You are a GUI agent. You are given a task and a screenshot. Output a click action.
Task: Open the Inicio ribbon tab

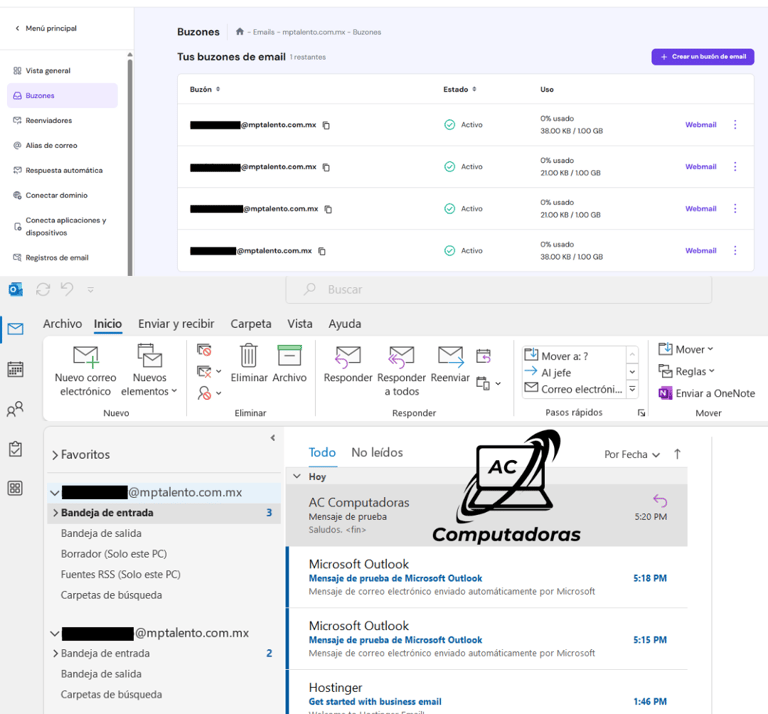108,324
